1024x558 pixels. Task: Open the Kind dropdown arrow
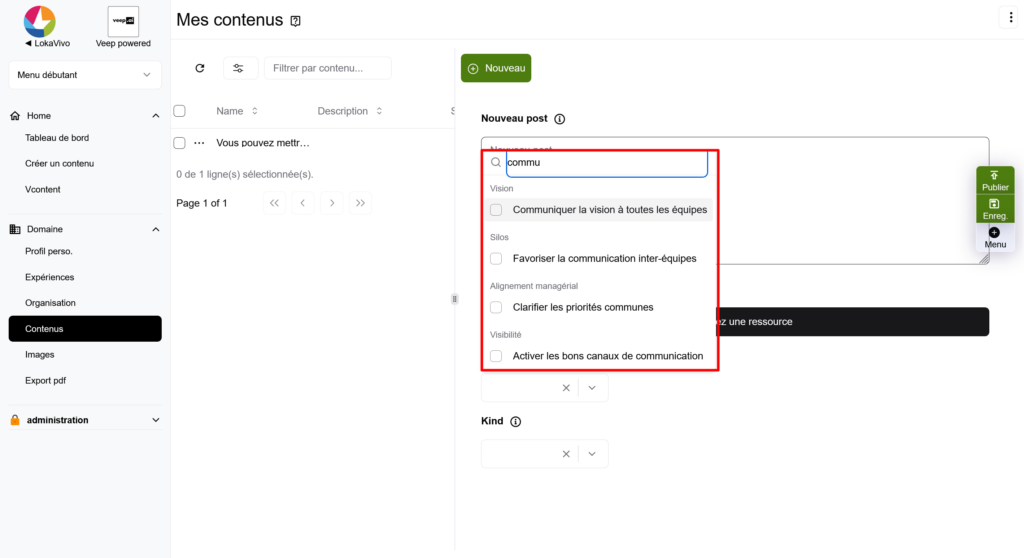coord(592,454)
